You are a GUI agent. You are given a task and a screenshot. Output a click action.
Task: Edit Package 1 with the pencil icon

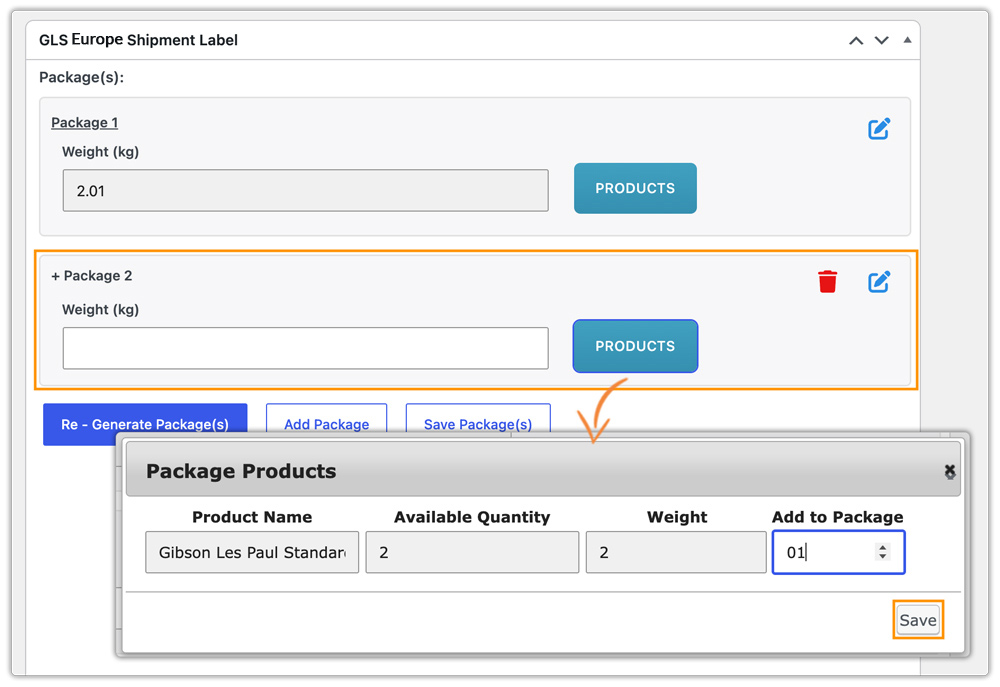point(879,129)
